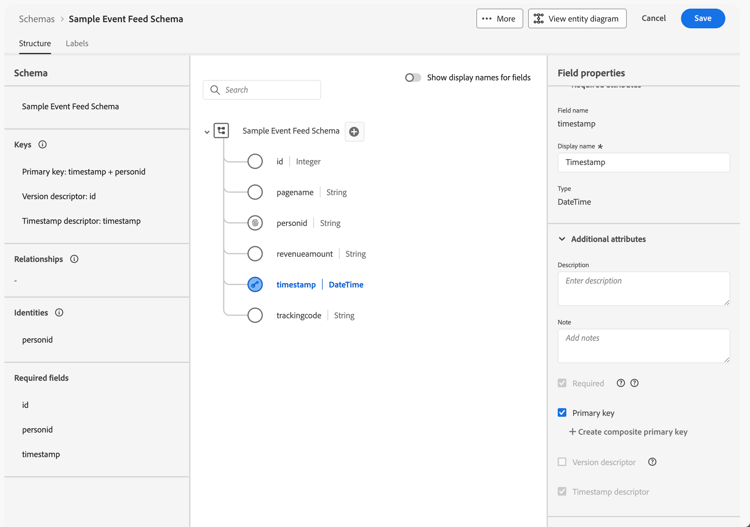This screenshot has width=750, height=527.
Task: Uncheck the Primary key checkbox
Action: (x=562, y=412)
